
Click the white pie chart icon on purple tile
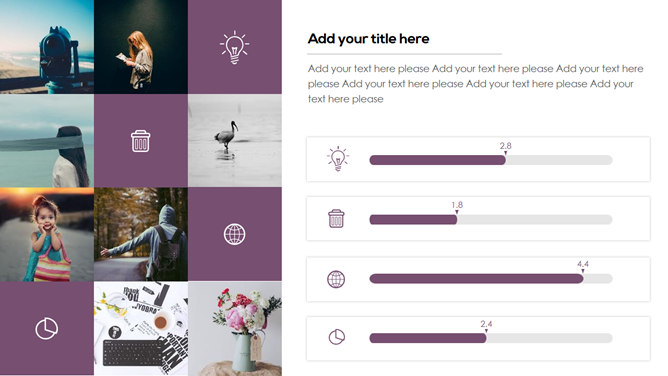(46, 328)
